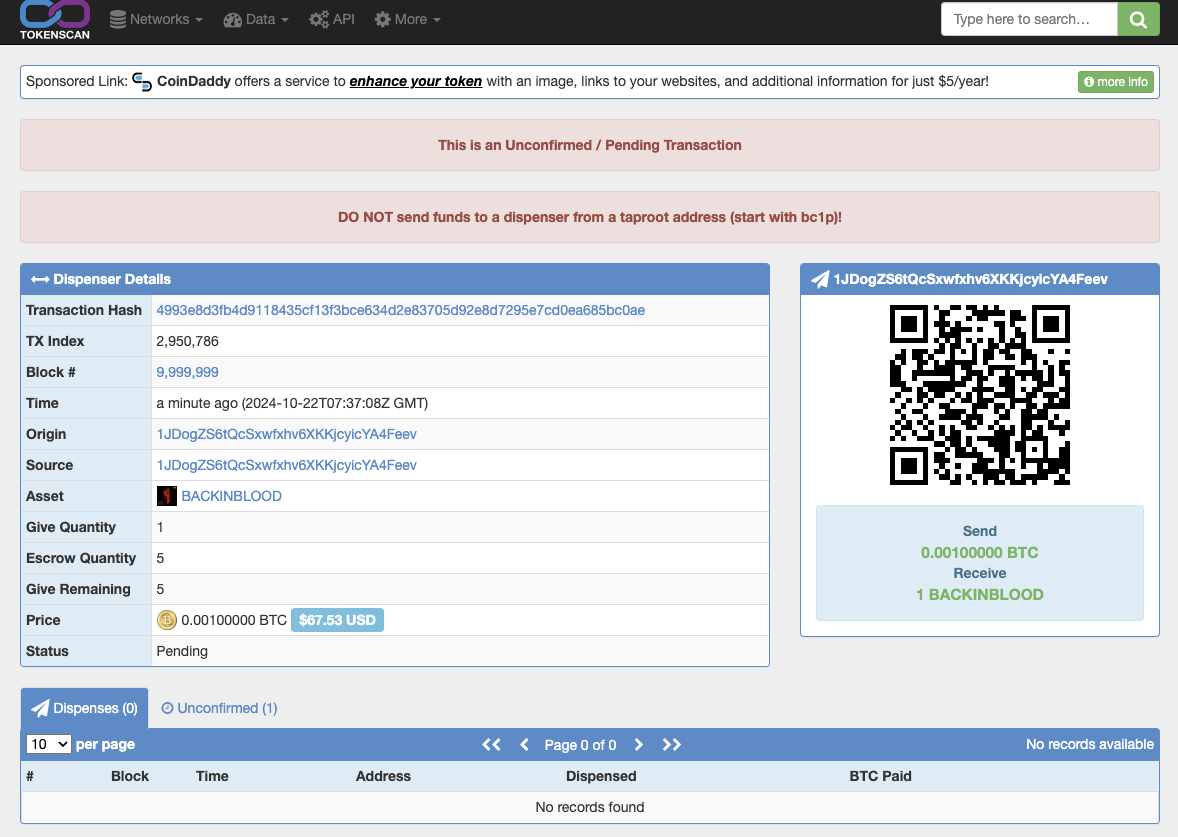Focus the search input field
1178x837 pixels.
[1028, 20]
